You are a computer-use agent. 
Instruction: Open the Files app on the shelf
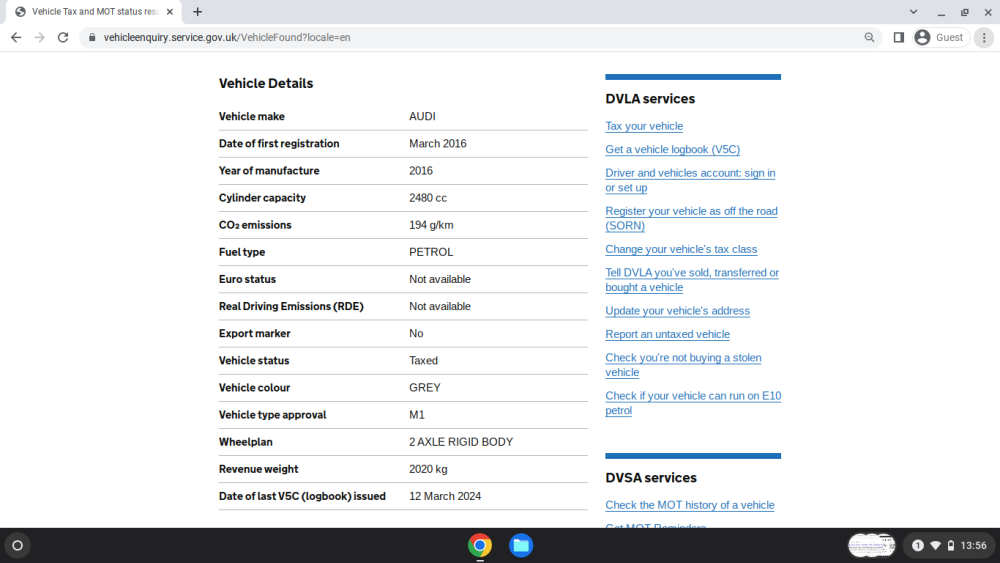point(521,546)
